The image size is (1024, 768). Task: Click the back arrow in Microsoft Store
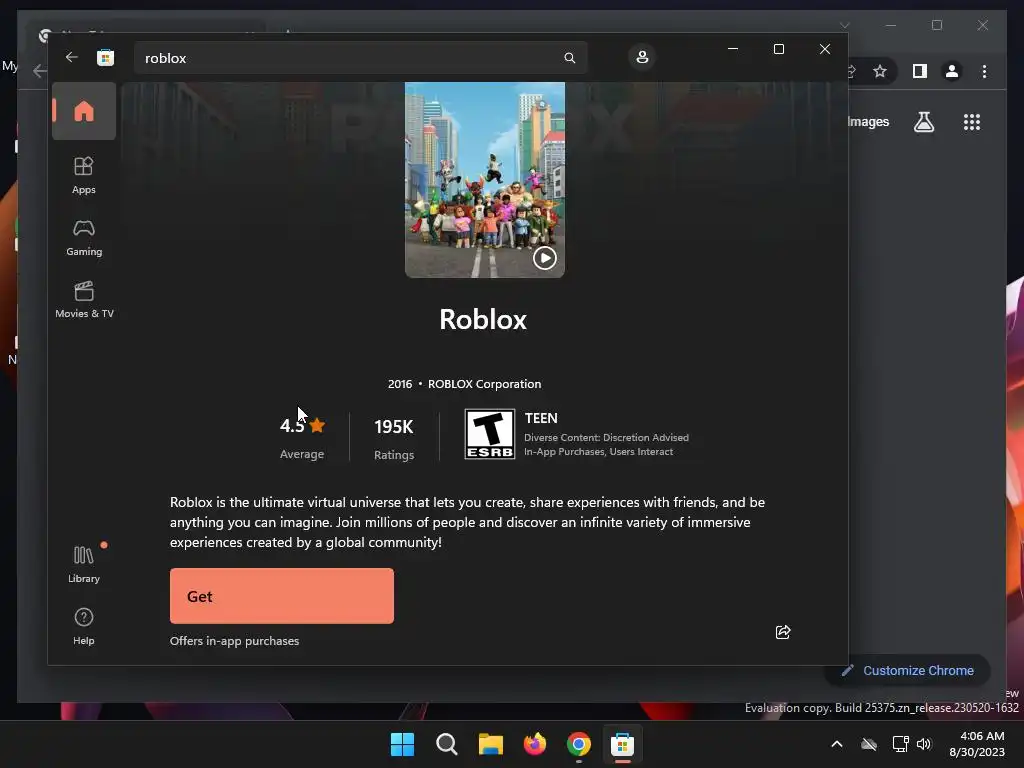71,57
